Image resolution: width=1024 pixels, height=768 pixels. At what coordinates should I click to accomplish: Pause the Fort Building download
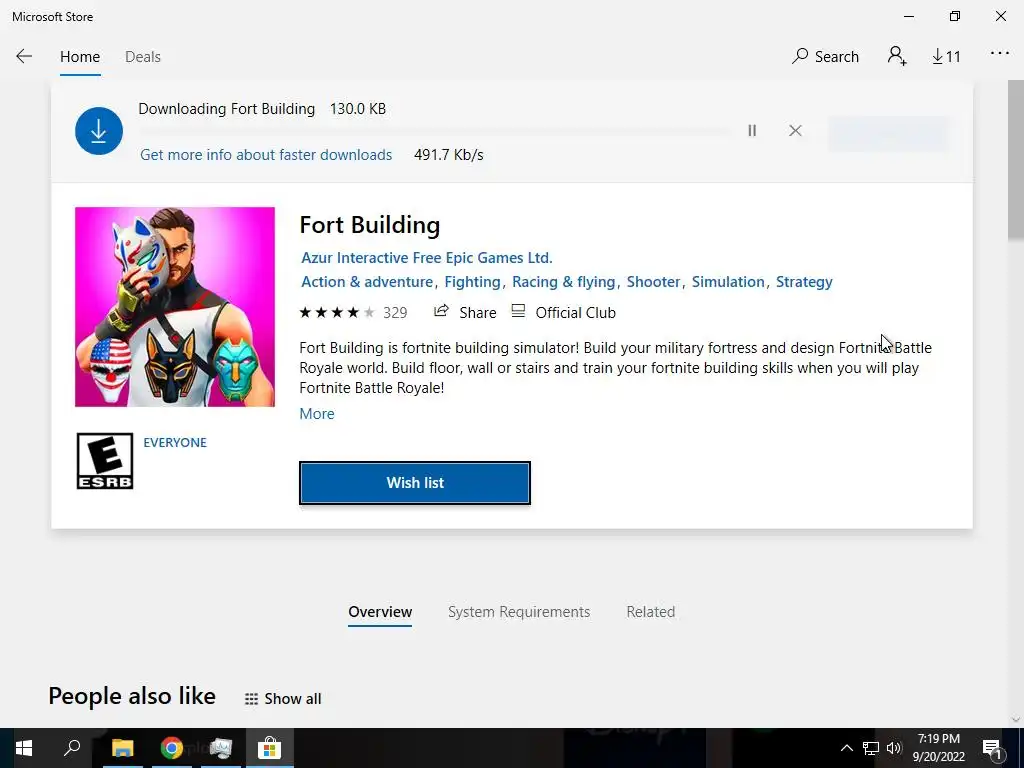tap(752, 131)
